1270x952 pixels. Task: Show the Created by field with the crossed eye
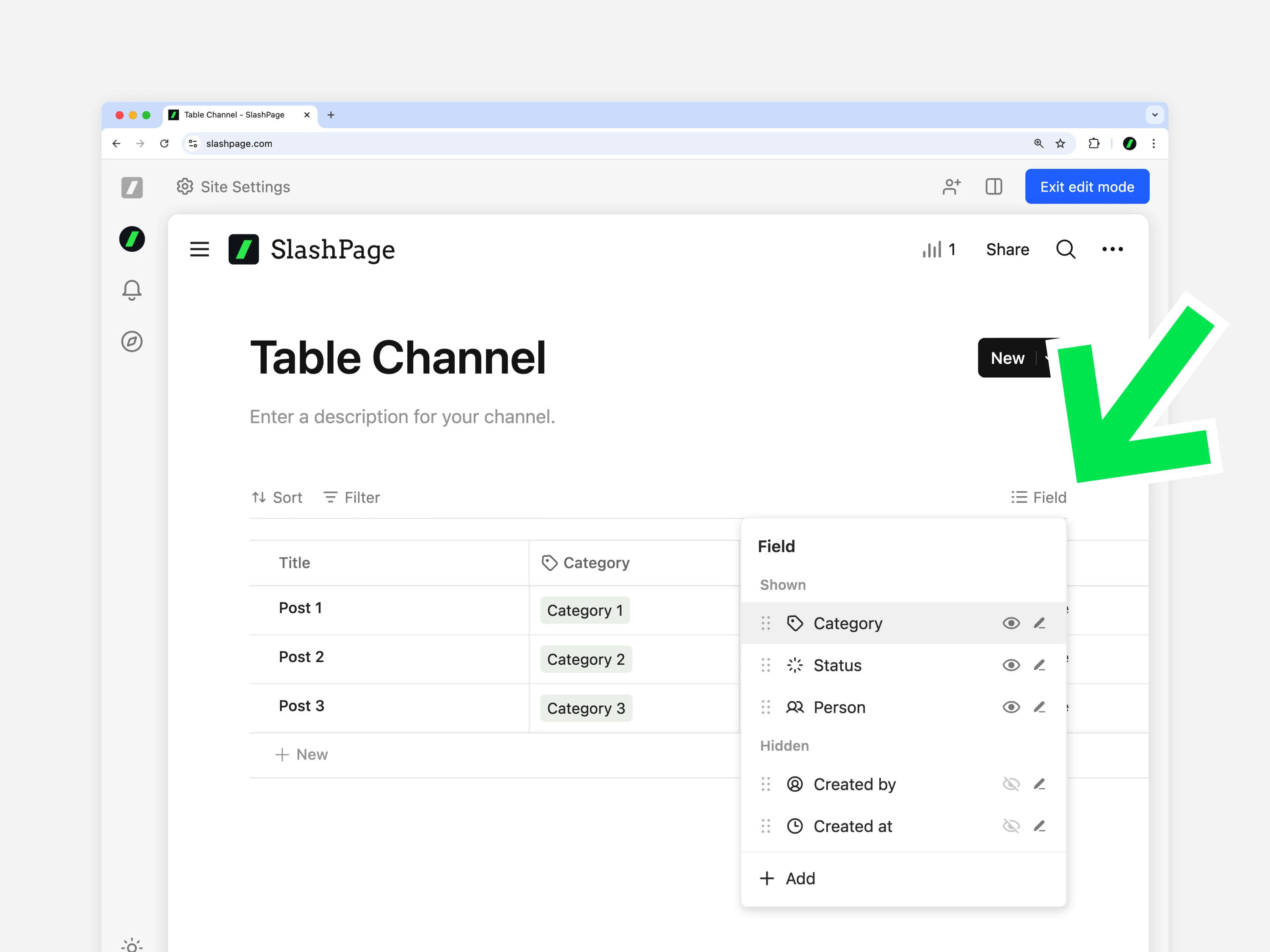pyautogui.click(x=1011, y=784)
